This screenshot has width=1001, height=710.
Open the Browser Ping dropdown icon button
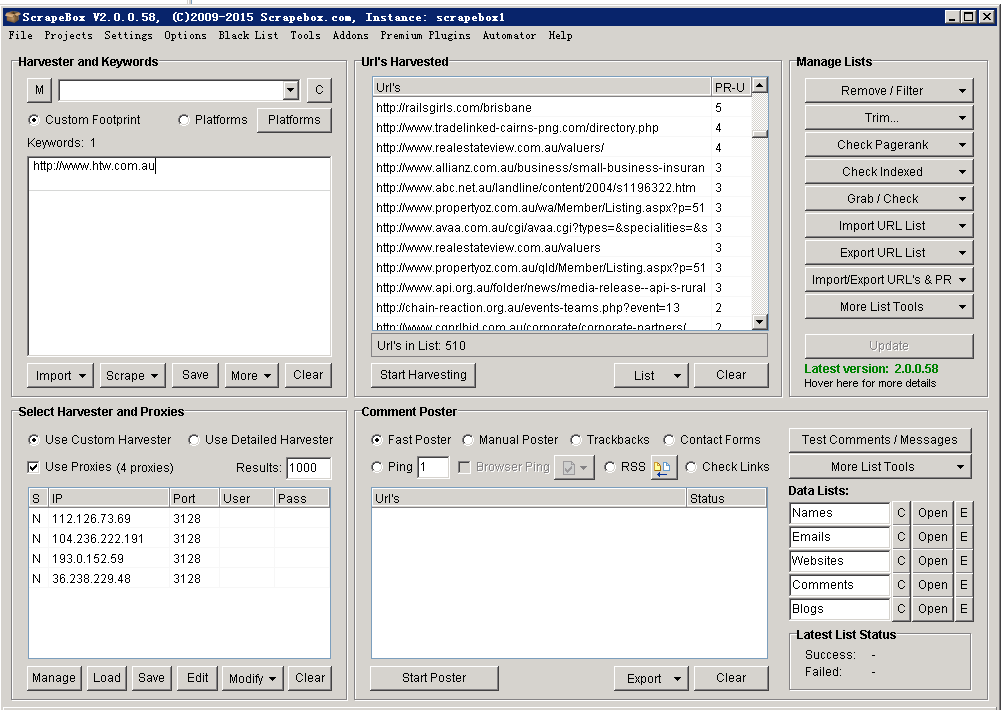point(575,467)
